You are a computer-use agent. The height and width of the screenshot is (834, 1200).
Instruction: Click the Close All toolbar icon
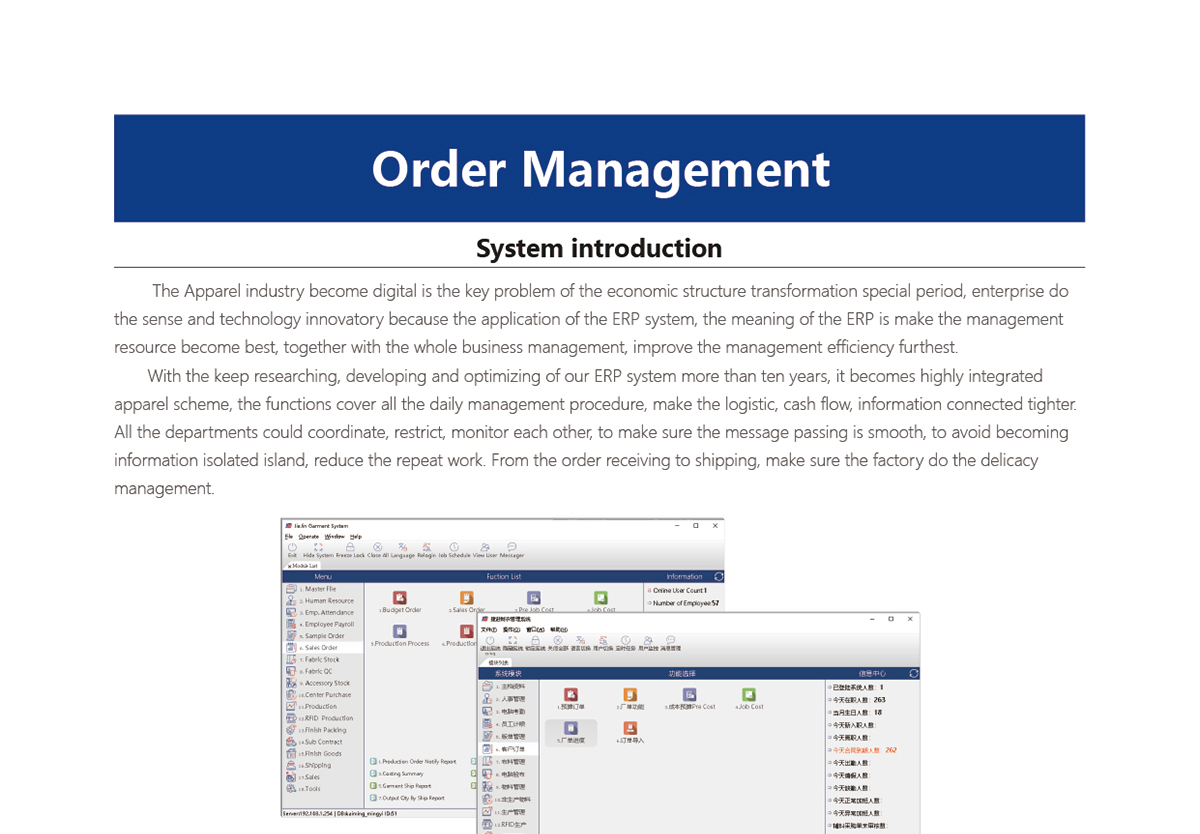378,547
